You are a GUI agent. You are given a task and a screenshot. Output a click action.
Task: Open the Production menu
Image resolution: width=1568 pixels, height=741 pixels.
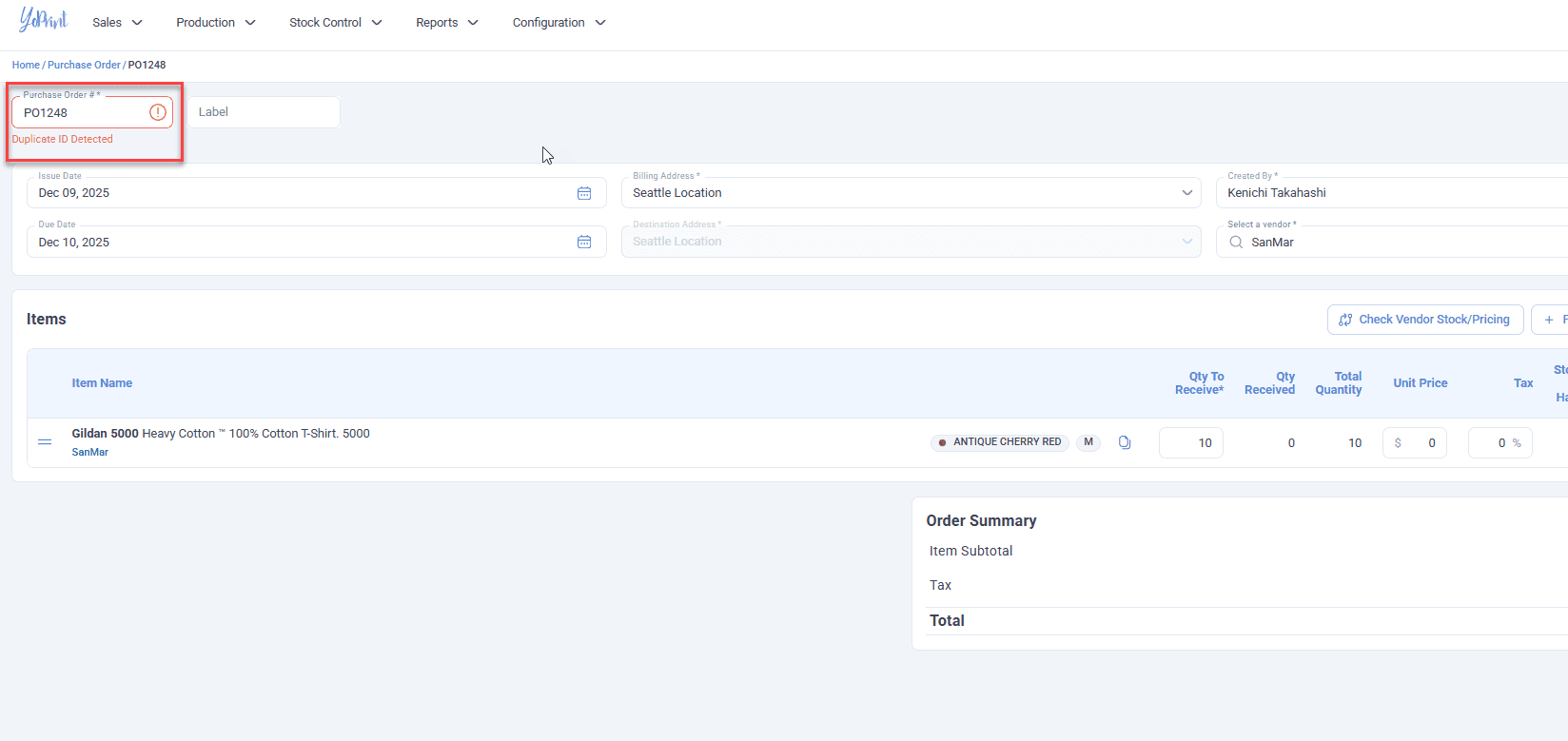(x=215, y=23)
